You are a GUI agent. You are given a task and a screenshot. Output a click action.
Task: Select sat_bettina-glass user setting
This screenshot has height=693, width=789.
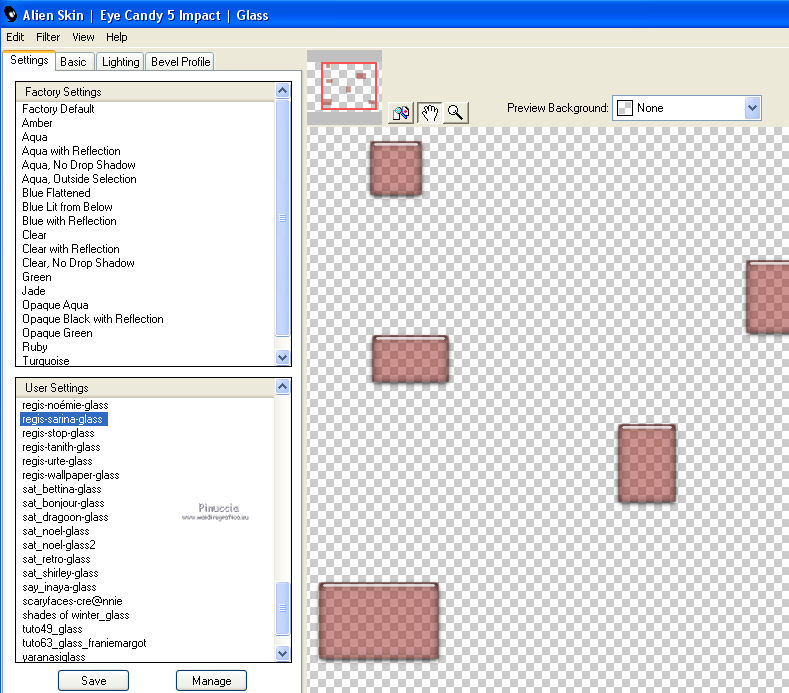[x=62, y=489]
